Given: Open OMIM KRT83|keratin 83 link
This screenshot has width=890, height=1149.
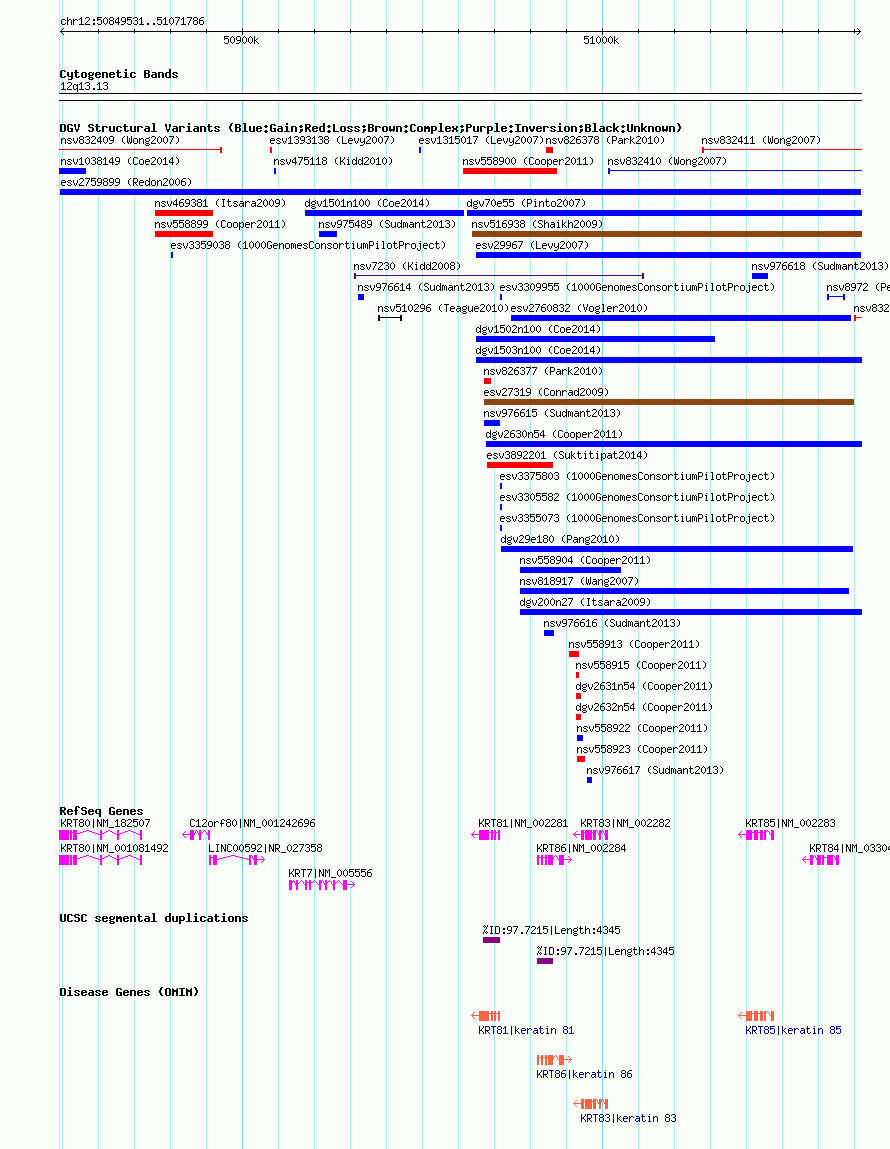Looking at the screenshot, I should [628, 1118].
